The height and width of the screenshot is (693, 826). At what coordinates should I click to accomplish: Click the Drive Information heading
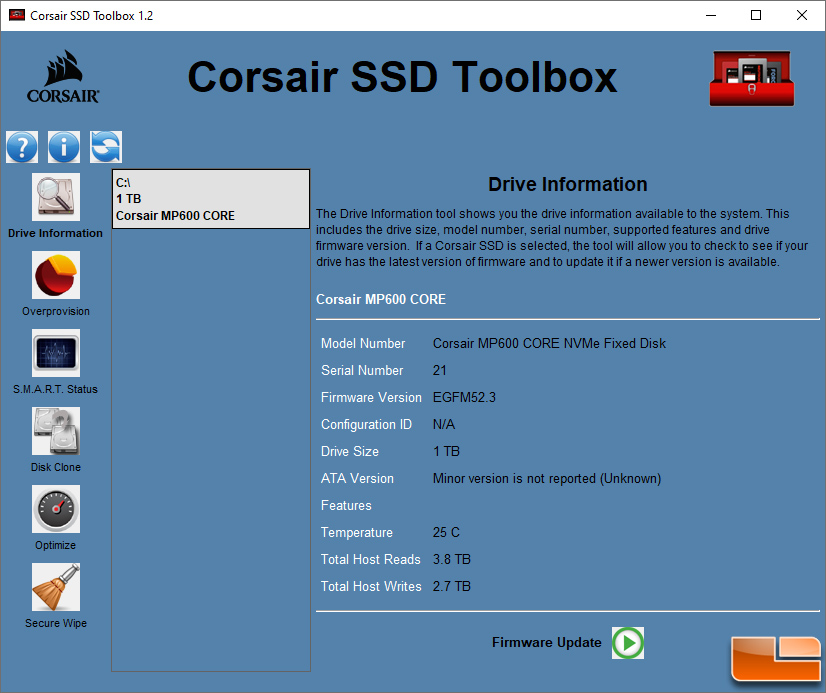567,184
